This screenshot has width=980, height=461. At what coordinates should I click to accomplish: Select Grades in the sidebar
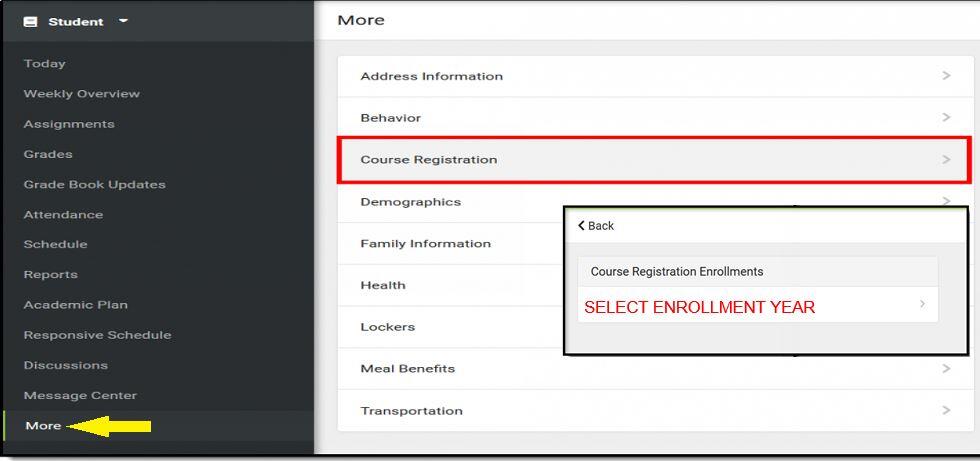(x=48, y=154)
